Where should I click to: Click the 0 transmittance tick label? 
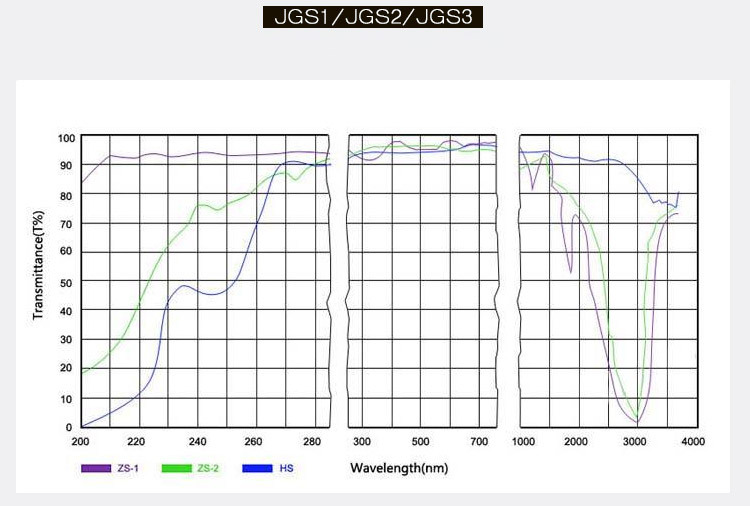click(x=69, y=427)
